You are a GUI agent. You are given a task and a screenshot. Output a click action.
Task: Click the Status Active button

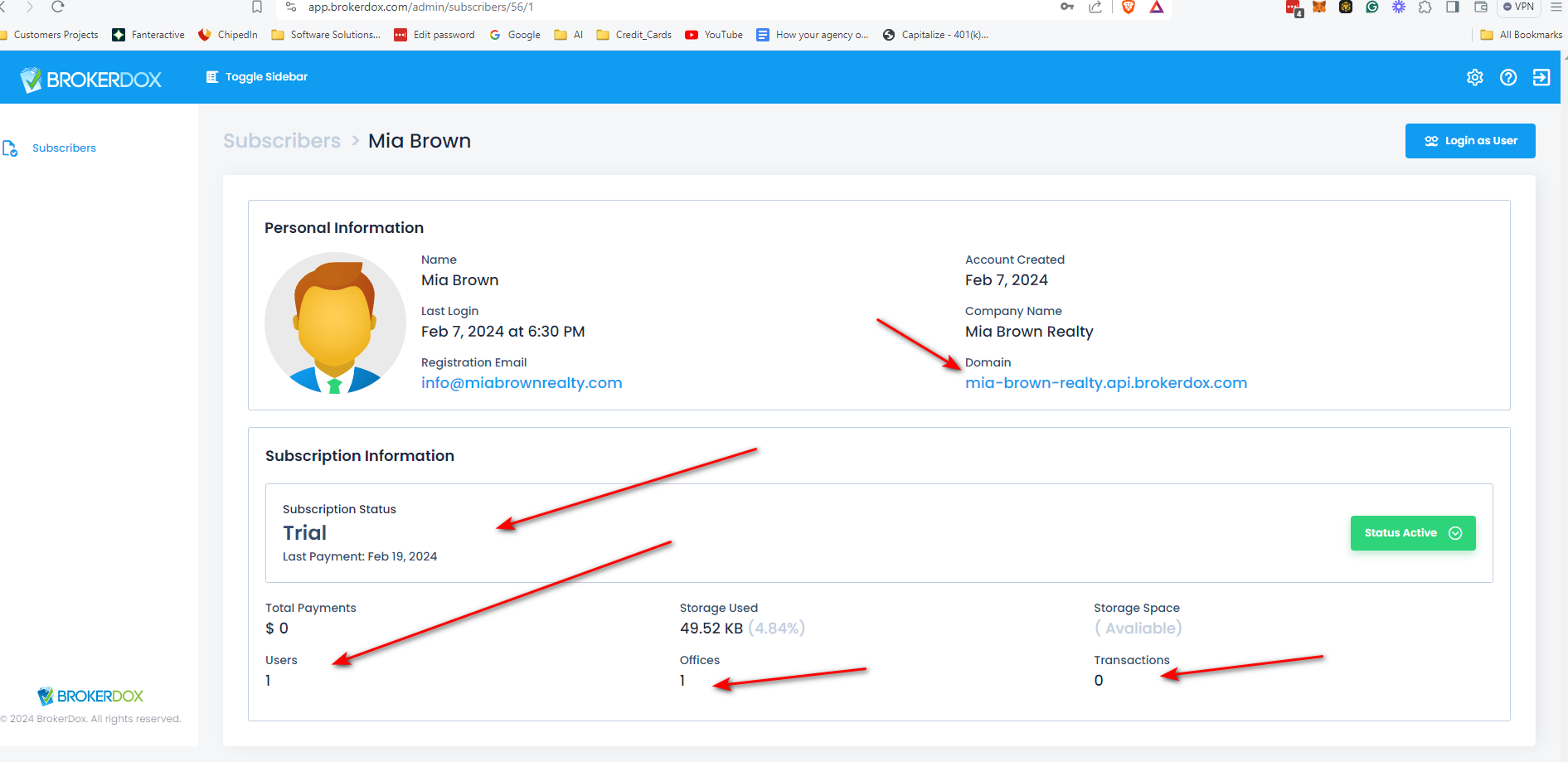1413,533
